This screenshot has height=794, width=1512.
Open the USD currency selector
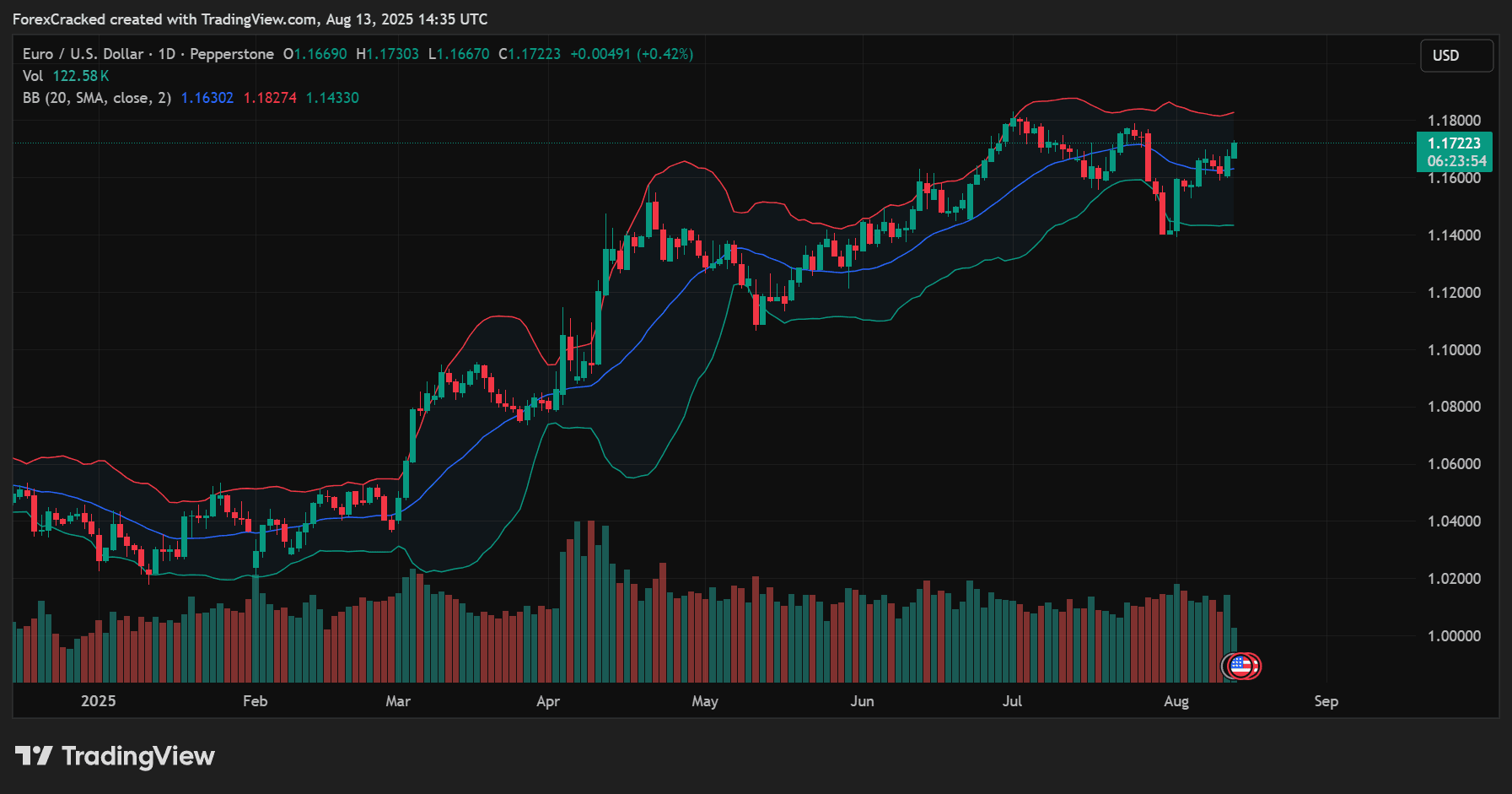1456,56
